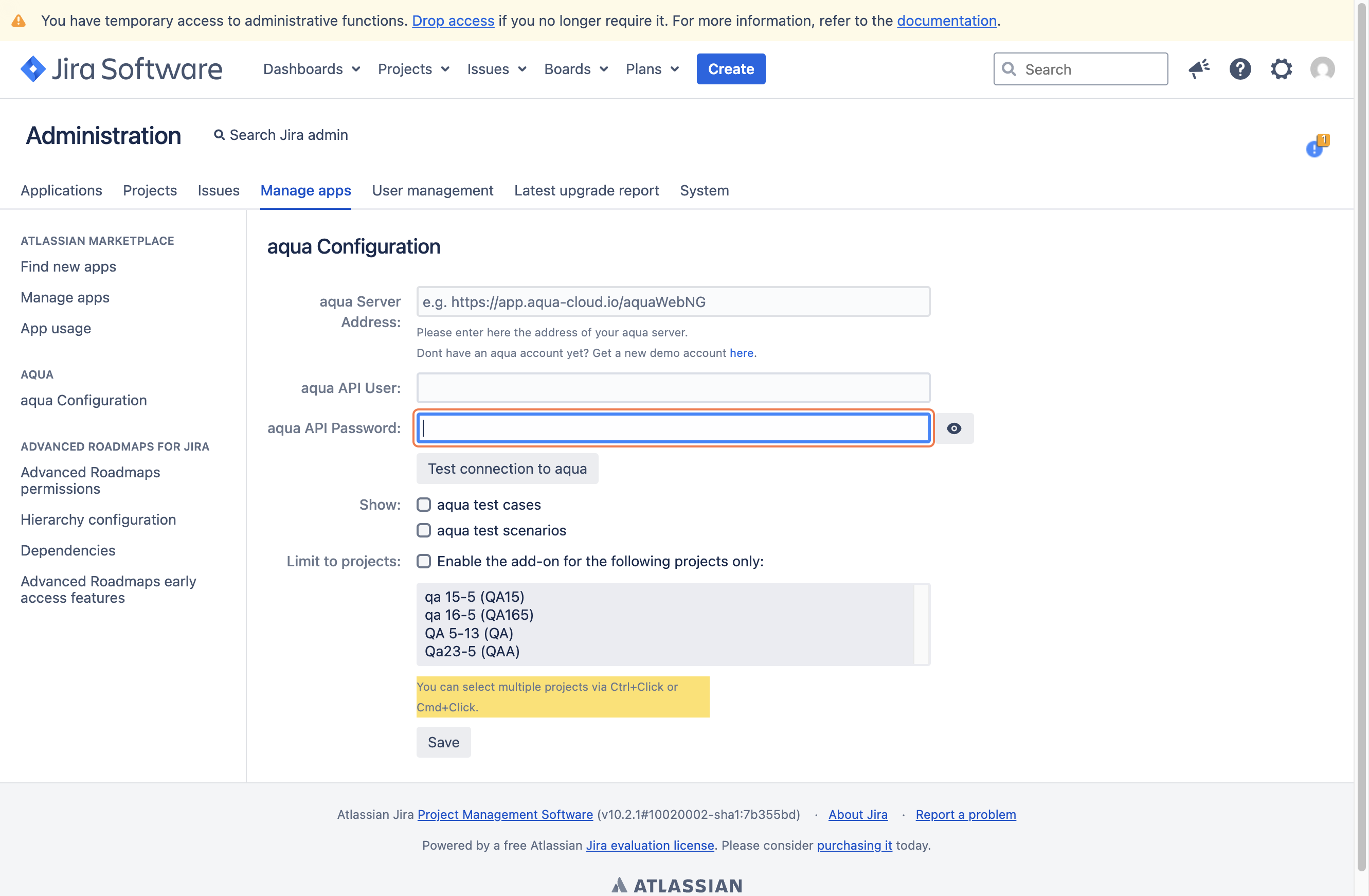Viewport: 1369px width, 896px height.
Task: Open the help question mark icon
Action: click(x=1239, y=69)
